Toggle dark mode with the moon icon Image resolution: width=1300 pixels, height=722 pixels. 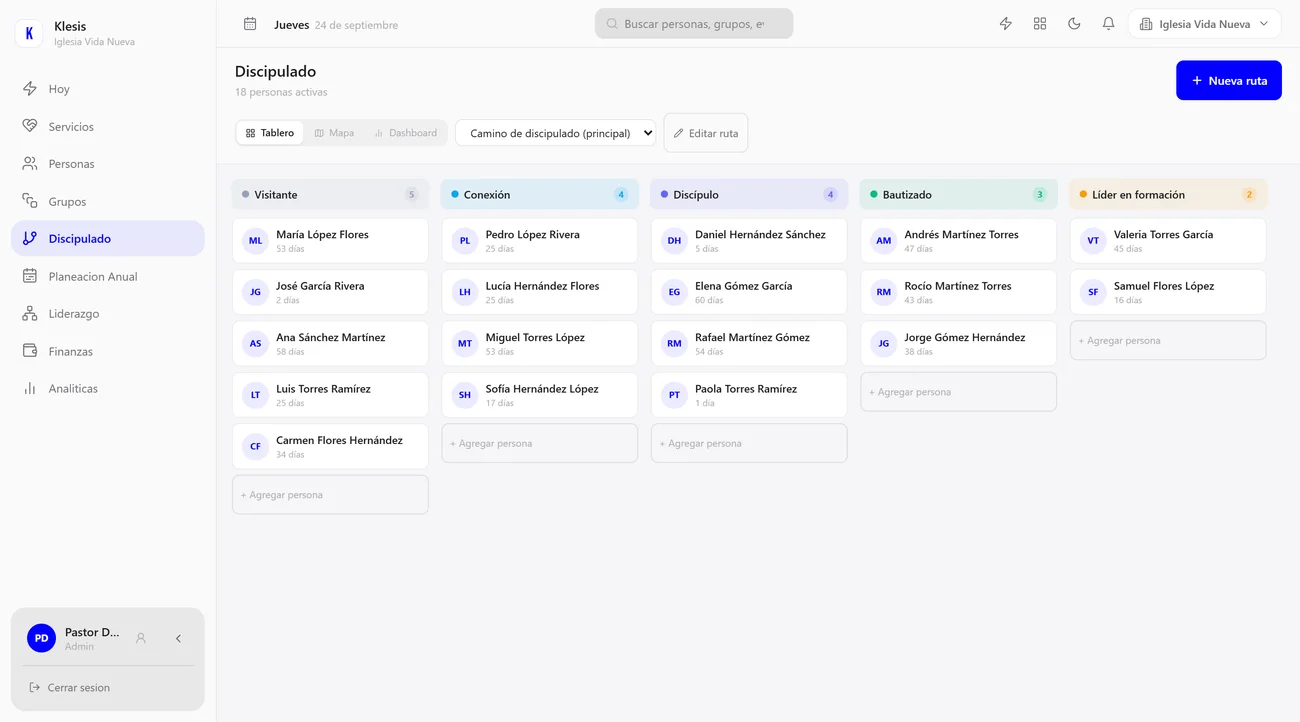pyautogui.click(x=1074, y=24)
